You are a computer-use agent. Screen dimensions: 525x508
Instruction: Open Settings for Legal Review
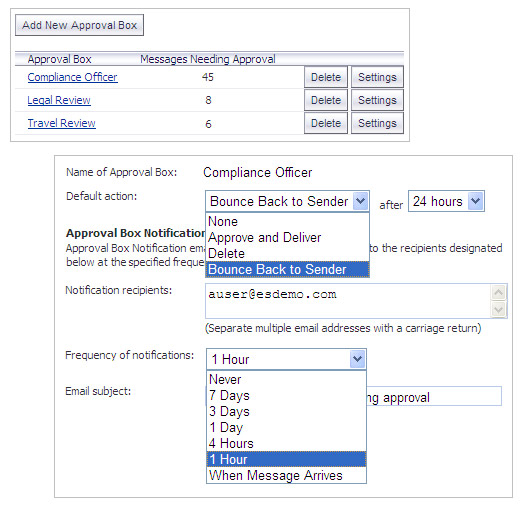[377, 100]
